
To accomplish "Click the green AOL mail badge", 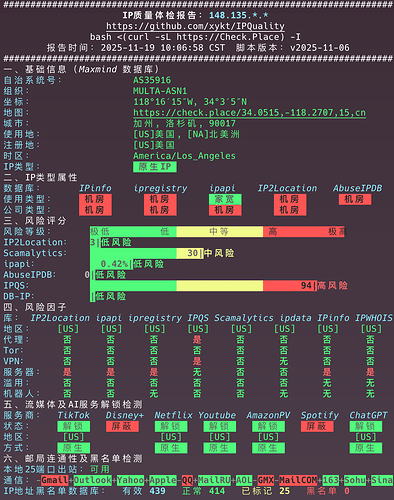I will [244, 480].
